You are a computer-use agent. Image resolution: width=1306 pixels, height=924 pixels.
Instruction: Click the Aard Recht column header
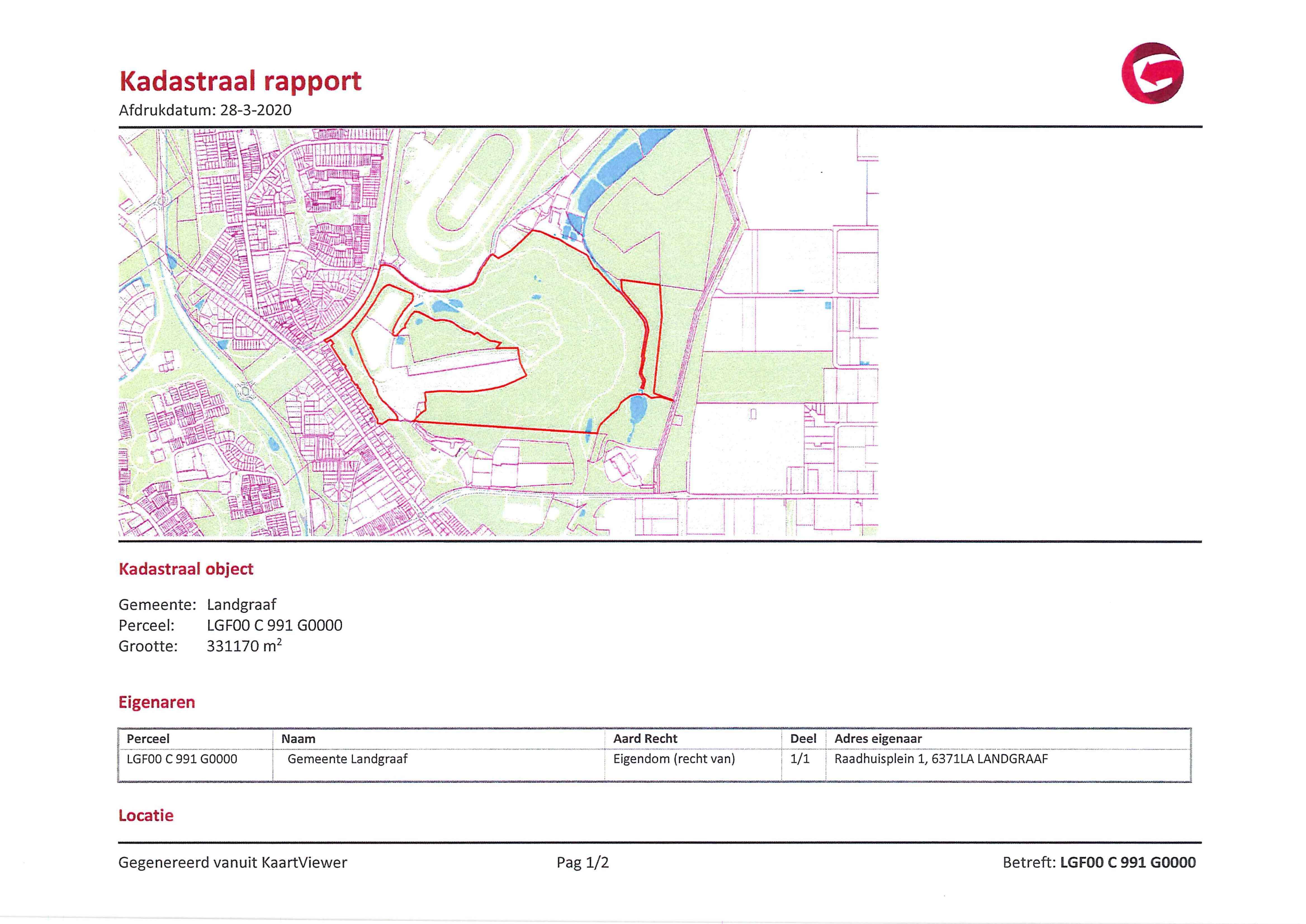(x=645, y=738)
